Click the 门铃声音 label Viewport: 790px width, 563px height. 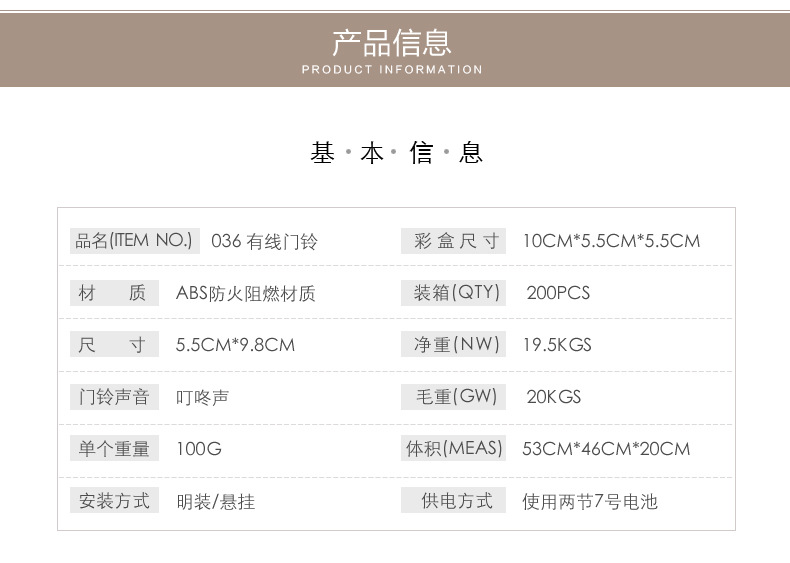tap(113, 397)
